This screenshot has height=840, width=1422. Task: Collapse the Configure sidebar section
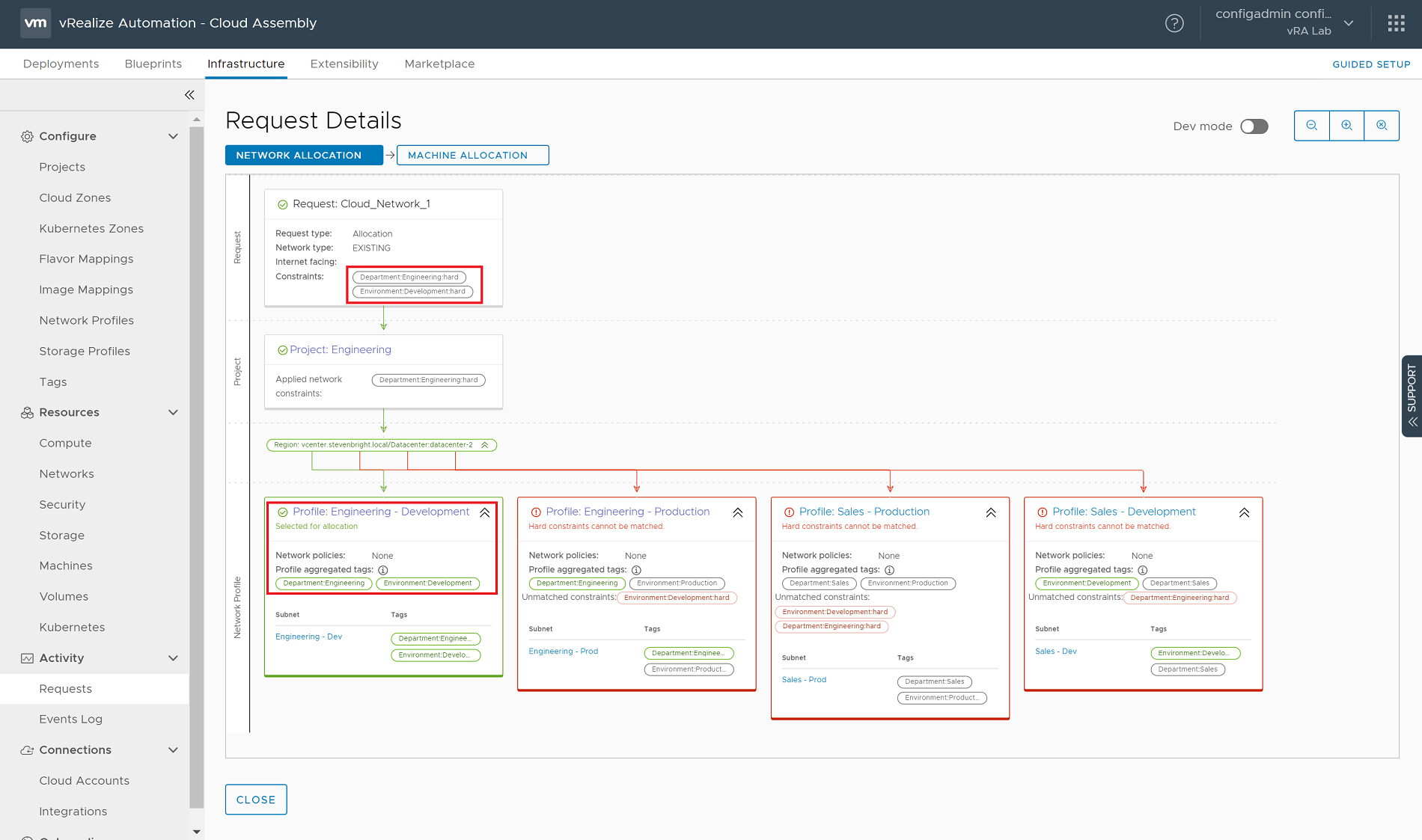173,136
